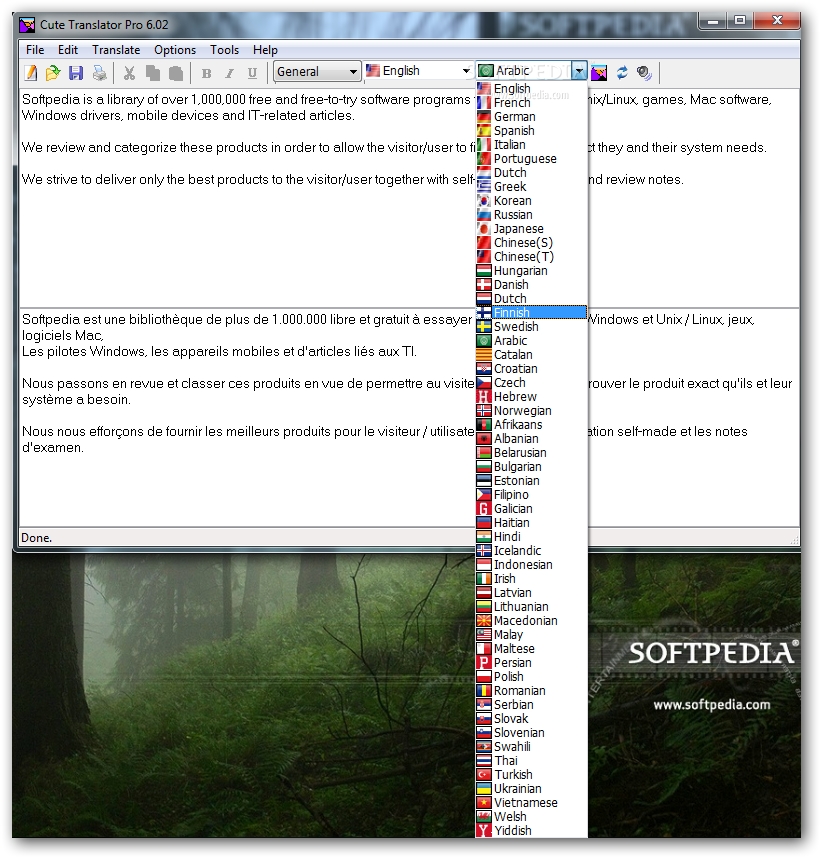This screenshot has width=821, height=858.
Task: Pick Turkish from the language list
Action: pos(531,774)
